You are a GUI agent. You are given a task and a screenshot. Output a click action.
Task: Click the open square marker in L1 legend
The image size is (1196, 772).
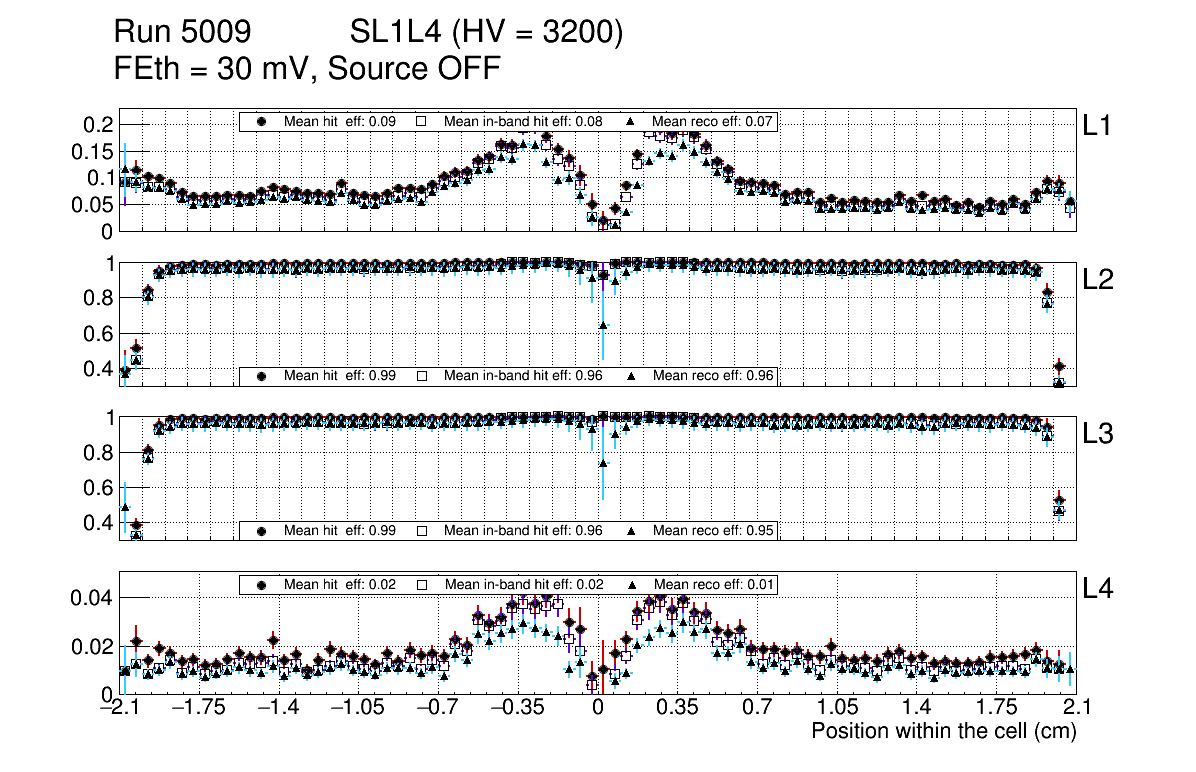pos(421,121)
